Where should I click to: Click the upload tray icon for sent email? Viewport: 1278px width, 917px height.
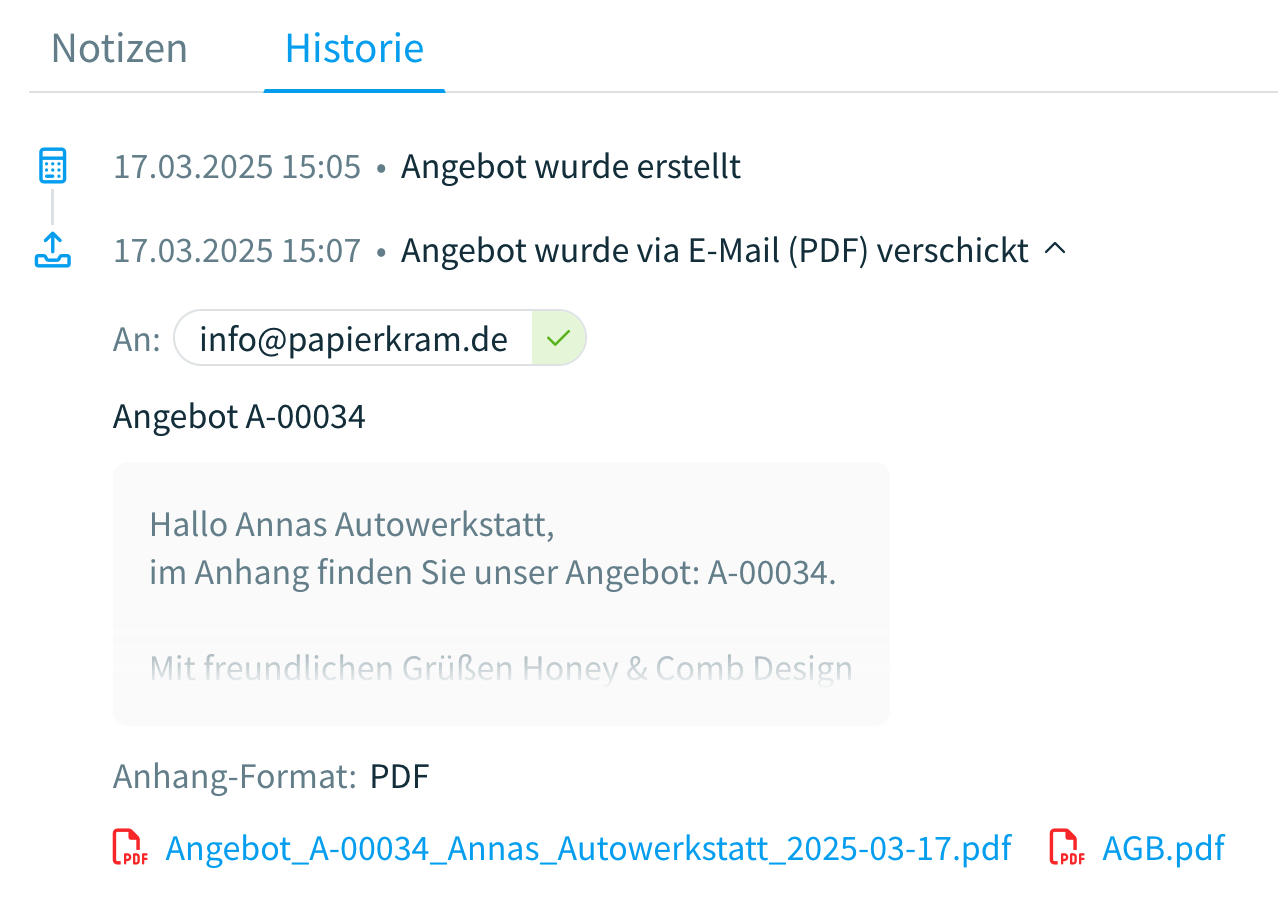[x=52, y=250]
